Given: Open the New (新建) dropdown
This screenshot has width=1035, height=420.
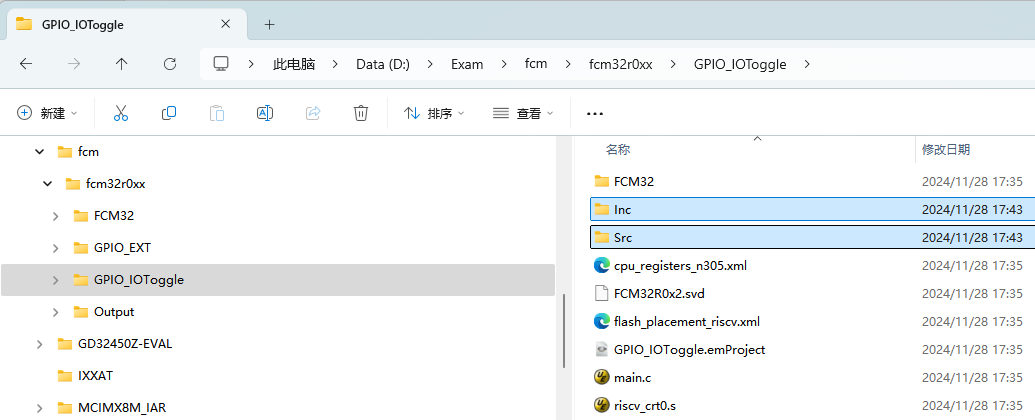Looking at the screenshot, I should 47,113.
